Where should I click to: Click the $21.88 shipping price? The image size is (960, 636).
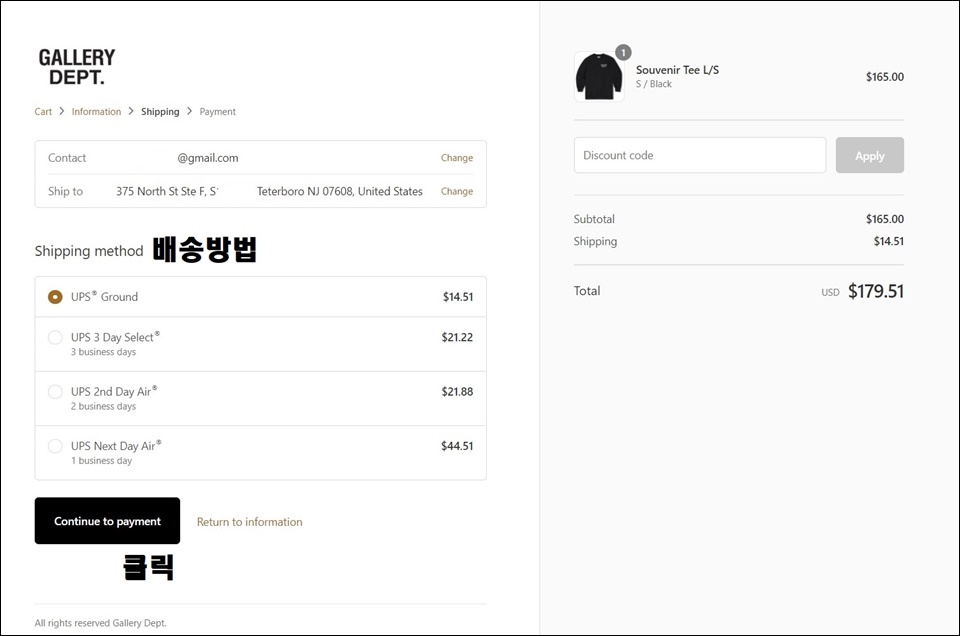click(457, 392)
